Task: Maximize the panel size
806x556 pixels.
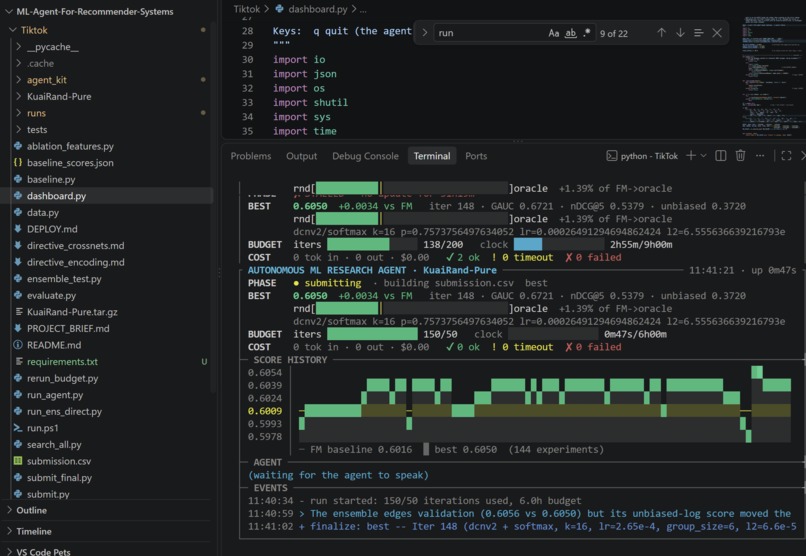Action: coord(786,155)
